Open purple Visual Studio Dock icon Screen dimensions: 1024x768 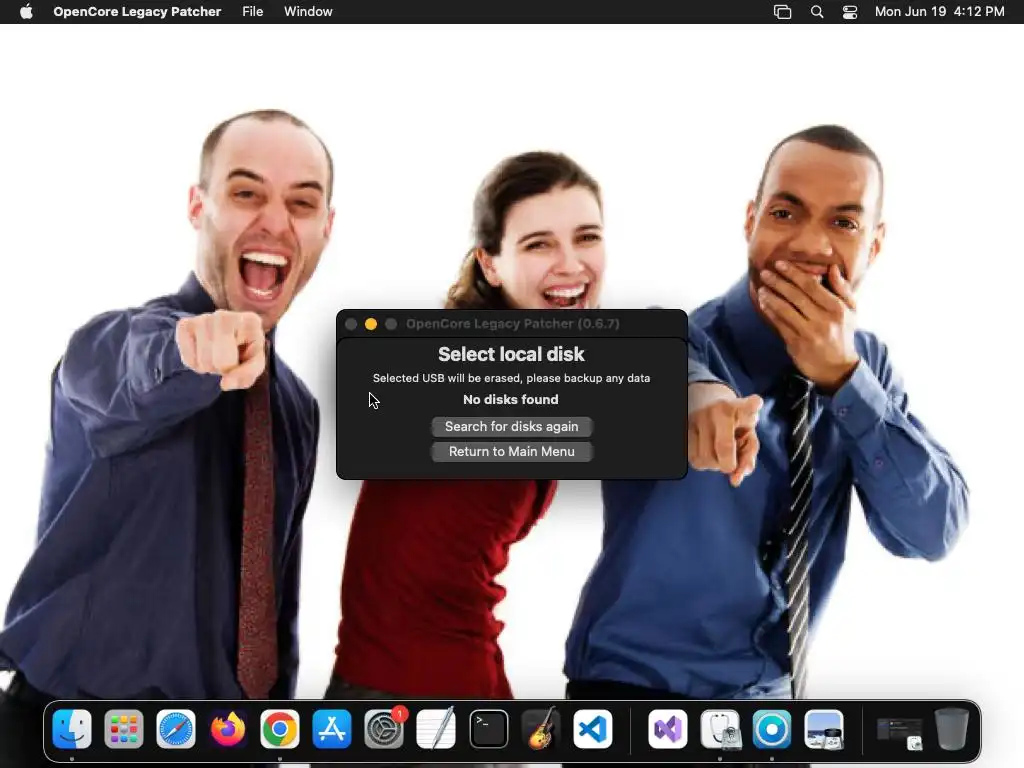(667, 729)
